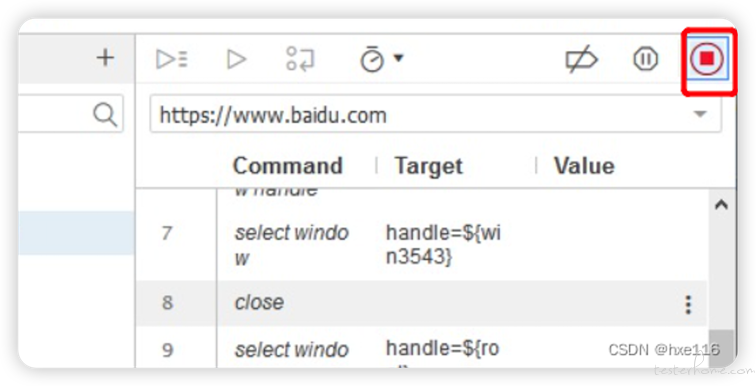The width and height of the screenshot is (756, 386).
Task: Click the scrollbar up arrow in command list
Action: (721, 204)
